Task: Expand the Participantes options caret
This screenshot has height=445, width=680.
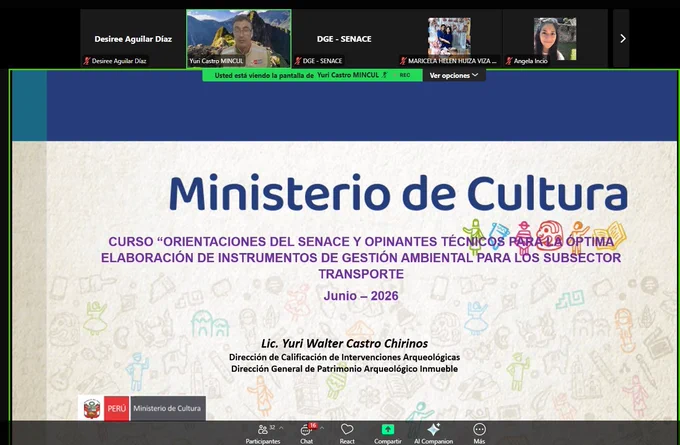Action: coord(281,428)
